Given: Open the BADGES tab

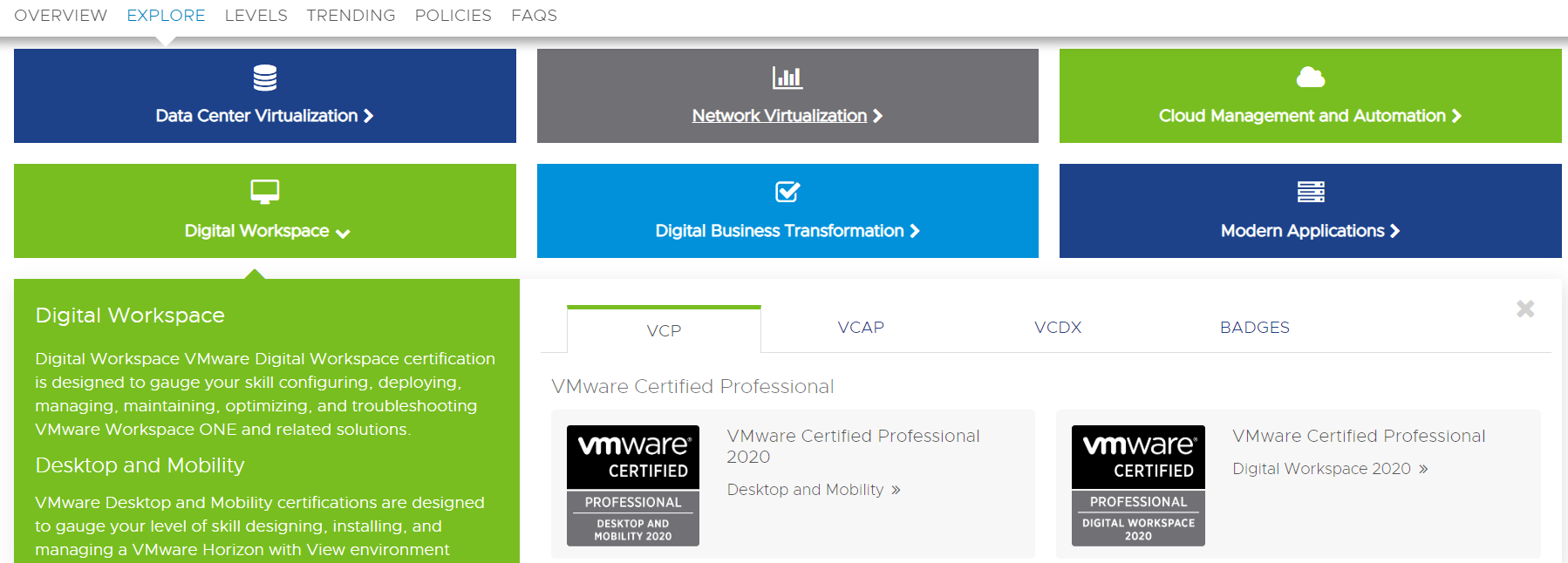Looking at the screenshot, I should pyautogui.click(x=1254, y=328).
